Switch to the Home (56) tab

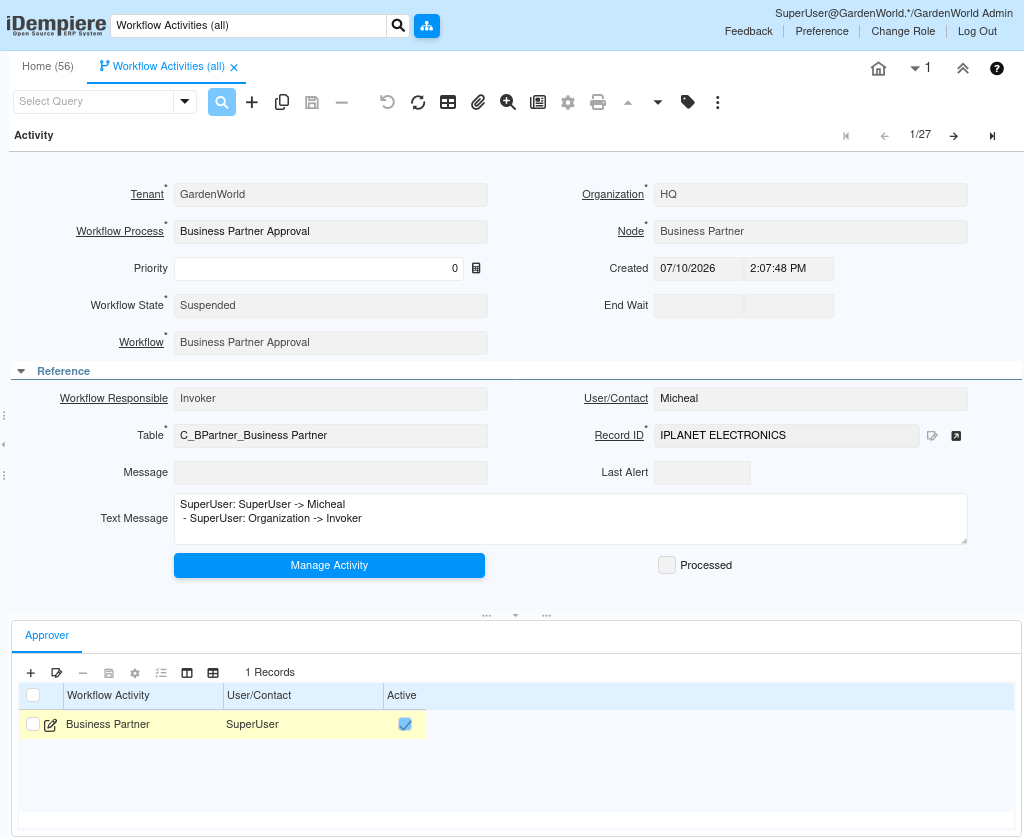pyautogui.click(x=48, y=67)
